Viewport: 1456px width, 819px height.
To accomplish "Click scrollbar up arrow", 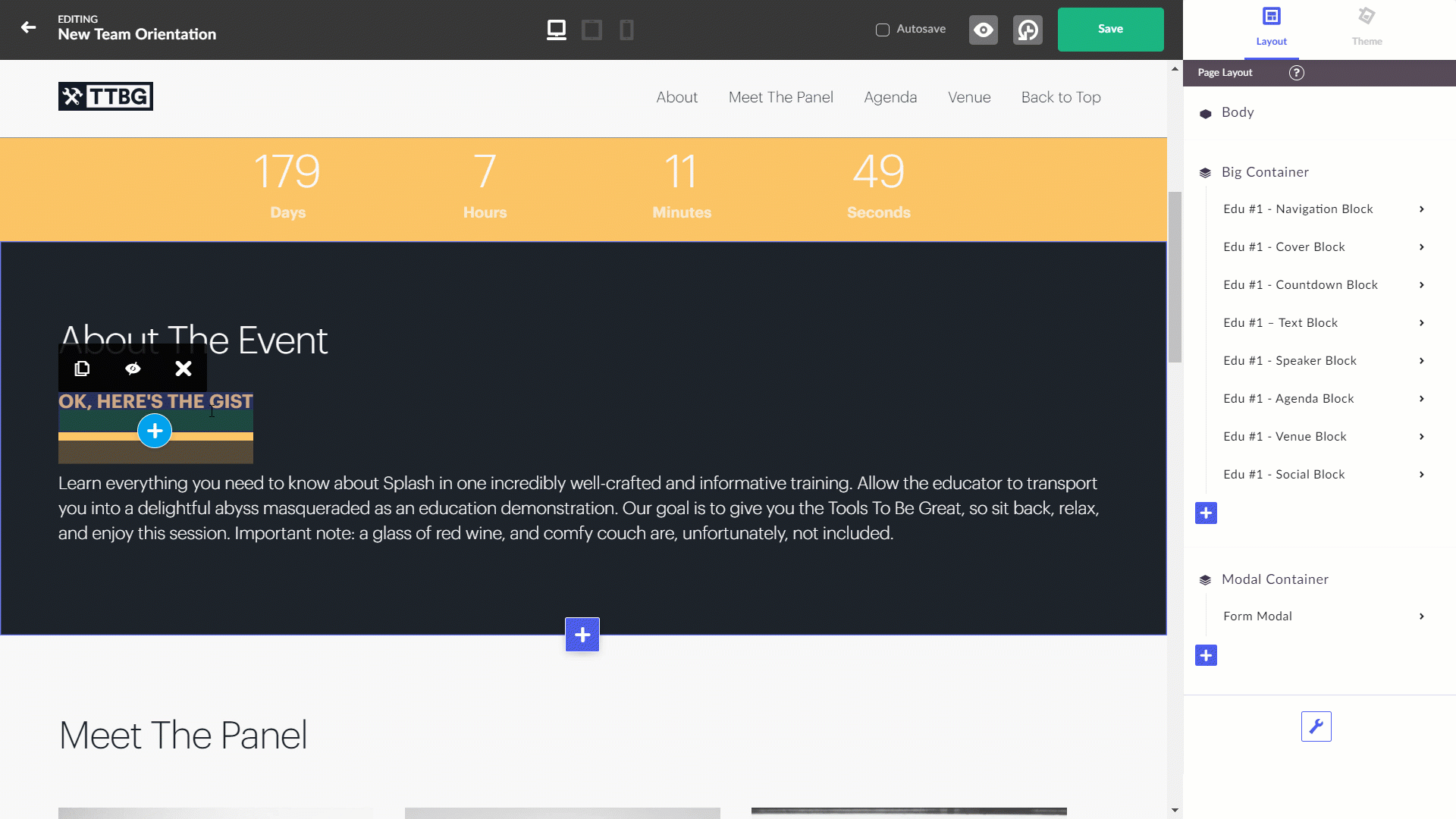I will tap(1175, 69).
